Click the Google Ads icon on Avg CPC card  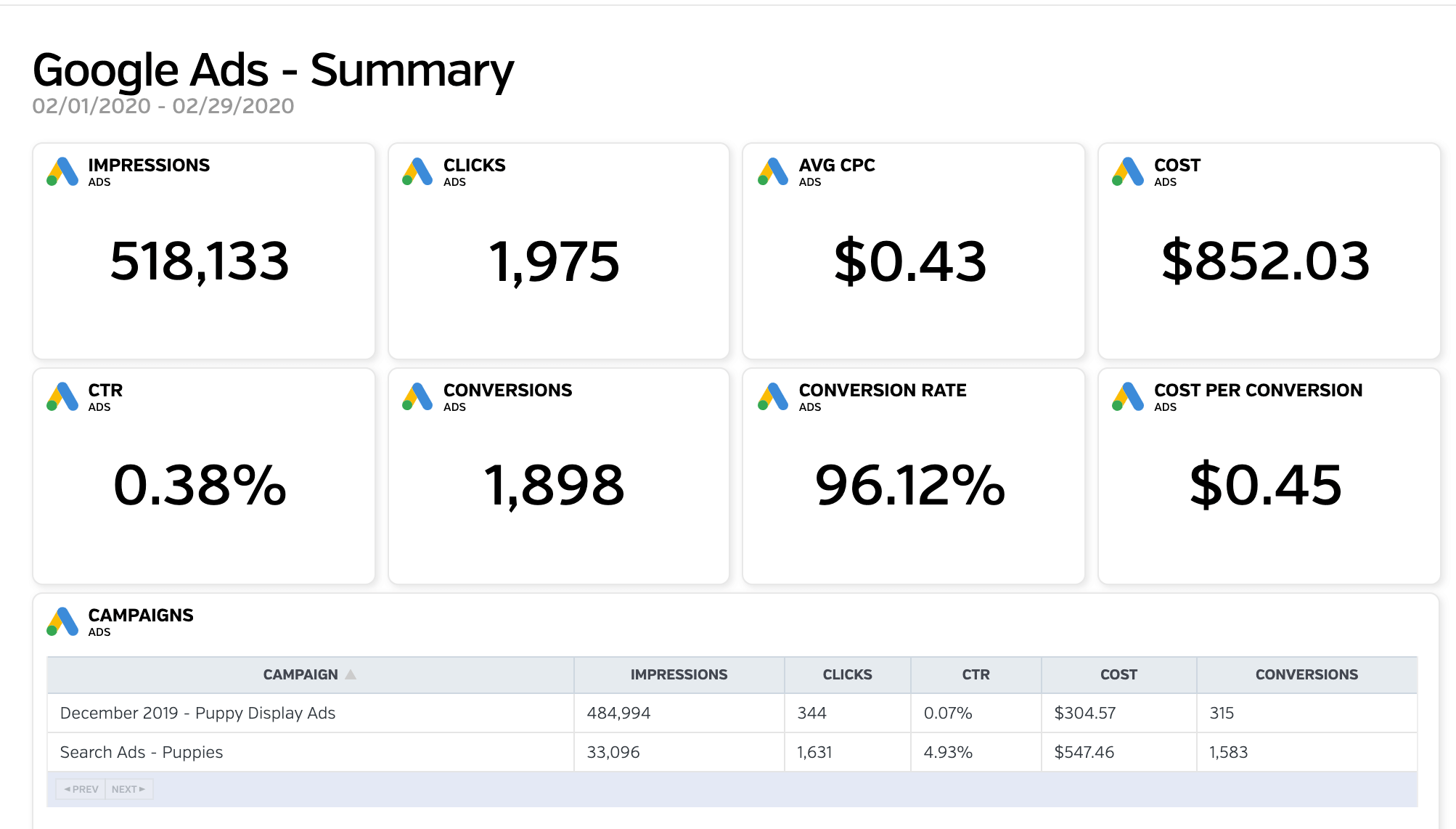(x=772, y=172)
